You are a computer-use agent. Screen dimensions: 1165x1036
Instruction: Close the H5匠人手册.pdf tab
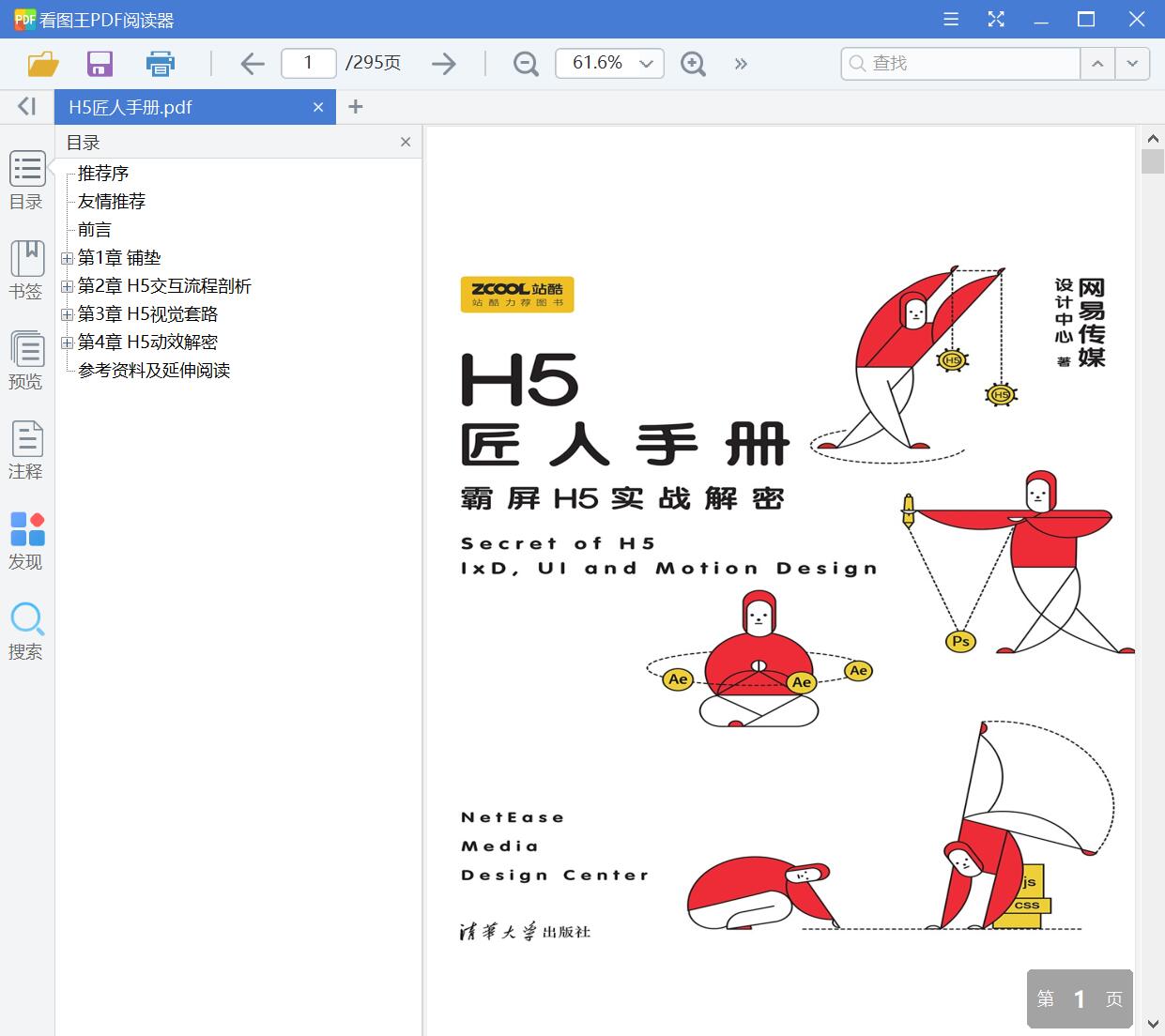318,107
